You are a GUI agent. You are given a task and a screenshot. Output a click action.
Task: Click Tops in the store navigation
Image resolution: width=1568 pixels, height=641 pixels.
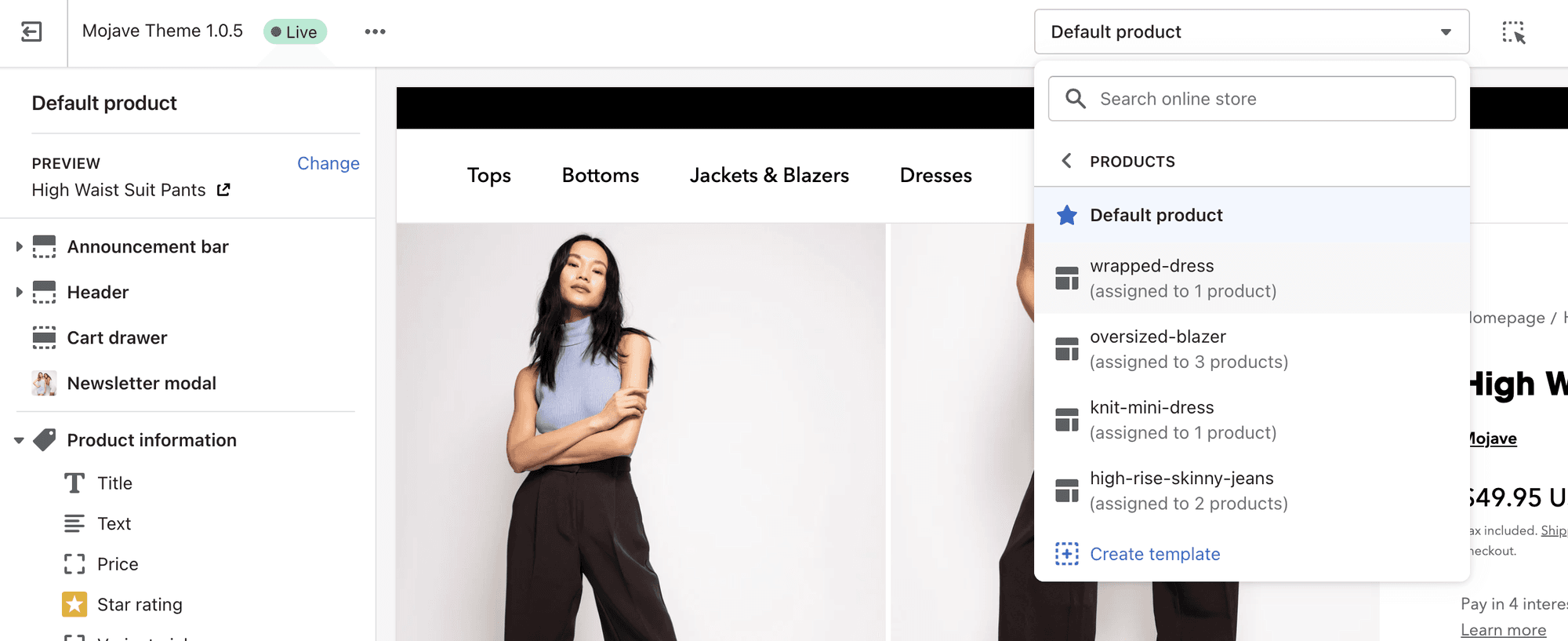(x=488, y=175)
